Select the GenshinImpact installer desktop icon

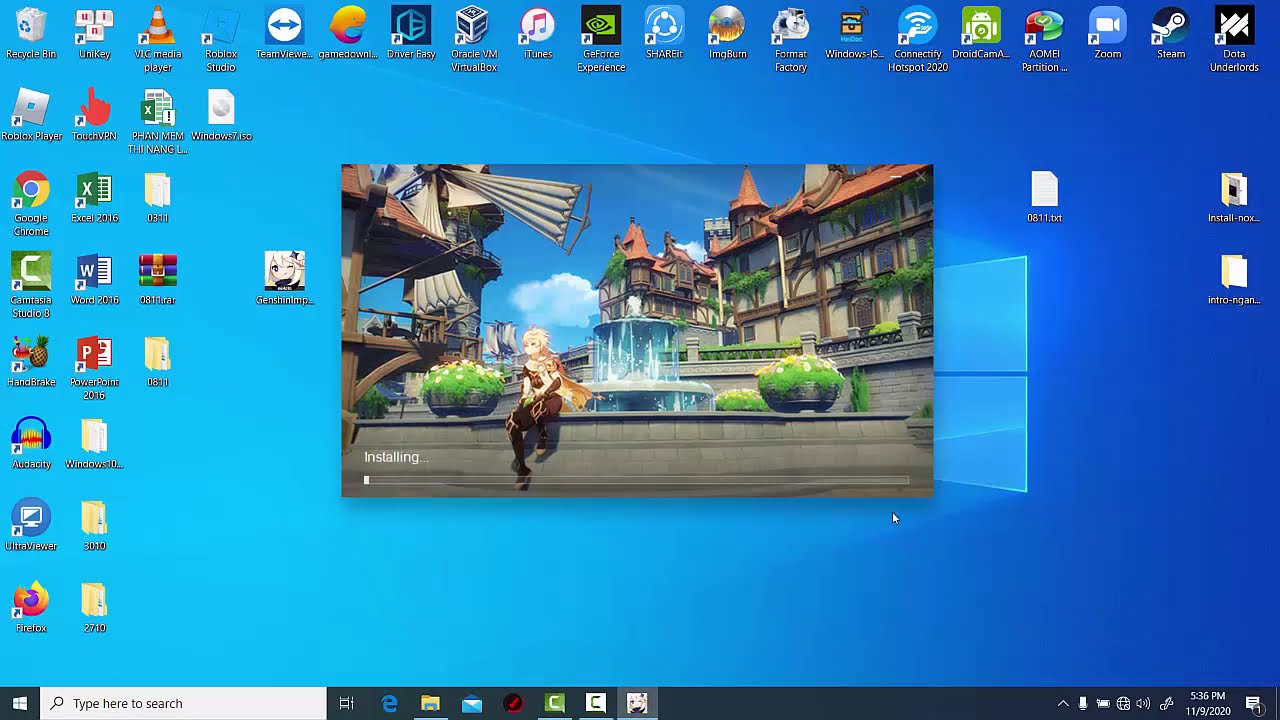point(284,279)
